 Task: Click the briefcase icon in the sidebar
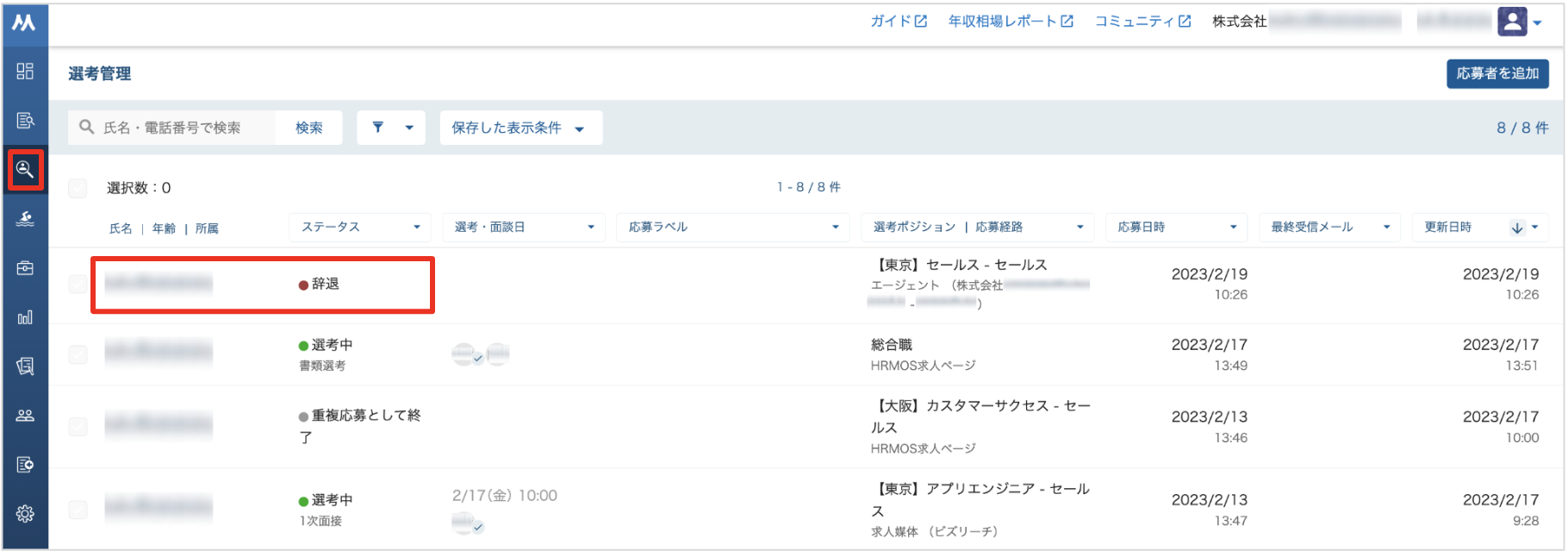click(25, 268)
